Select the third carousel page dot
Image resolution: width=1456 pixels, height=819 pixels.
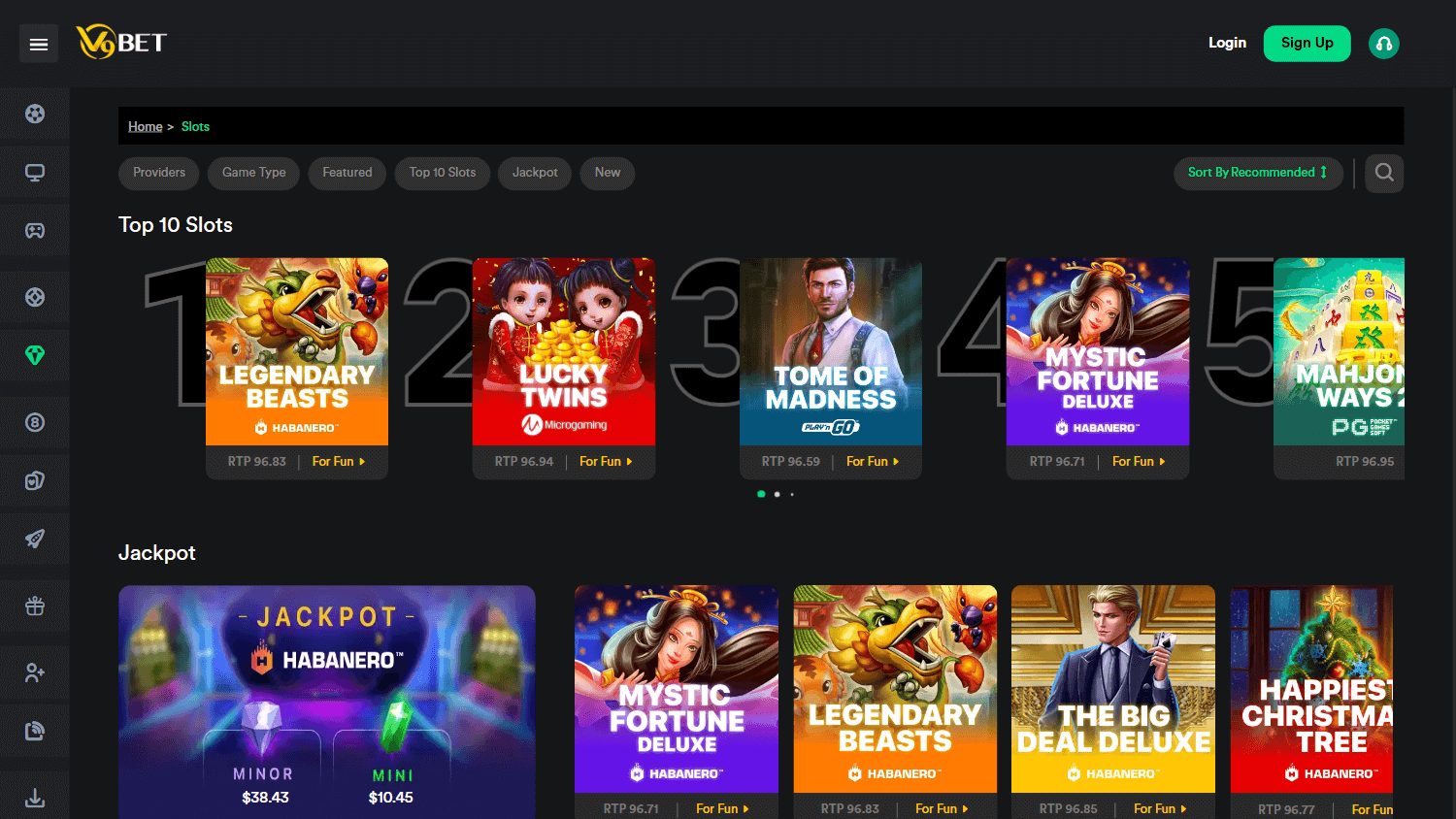tap(792, 494)
